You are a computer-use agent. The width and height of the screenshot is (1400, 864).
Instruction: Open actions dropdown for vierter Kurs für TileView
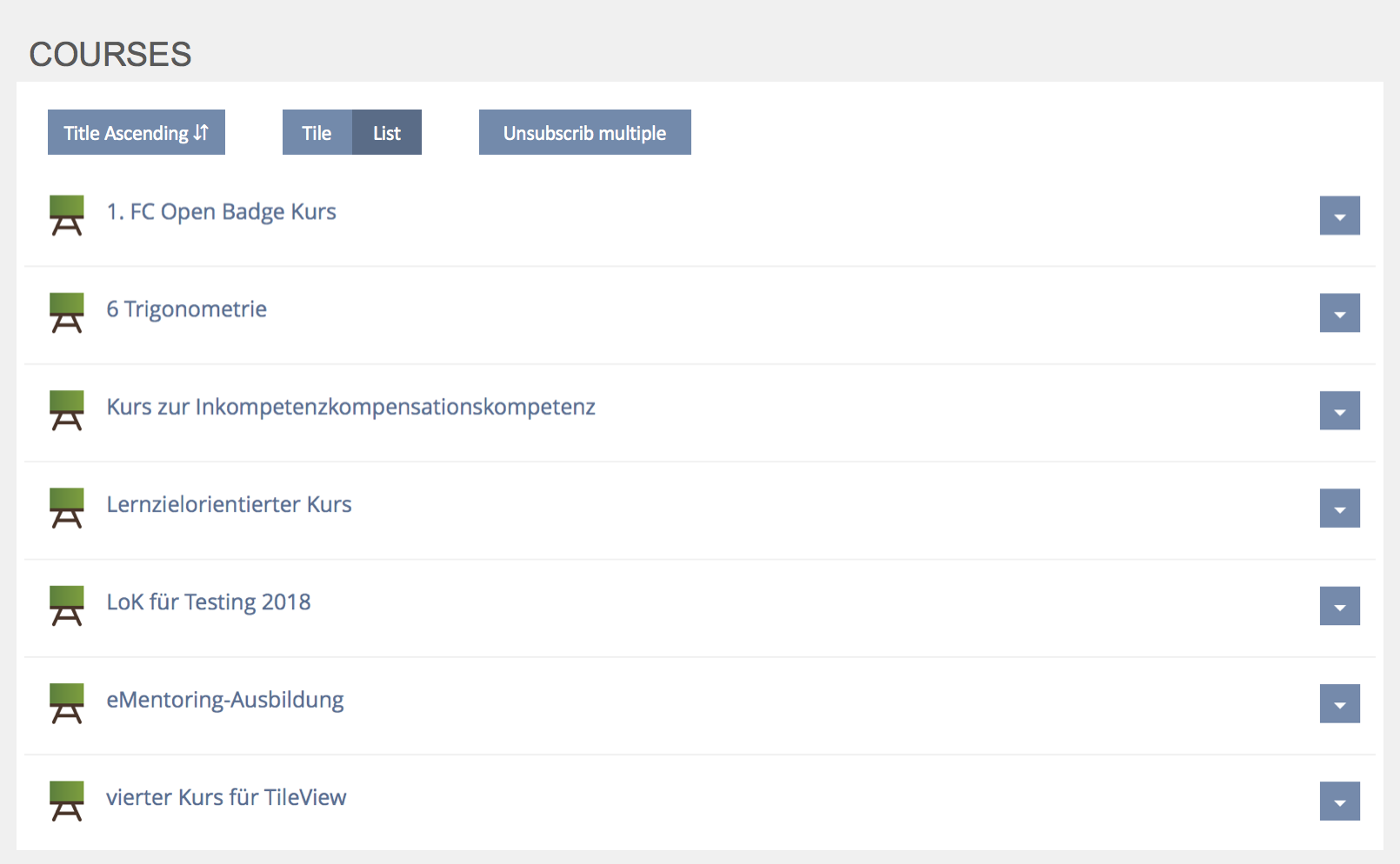[x=1339, y=801]
